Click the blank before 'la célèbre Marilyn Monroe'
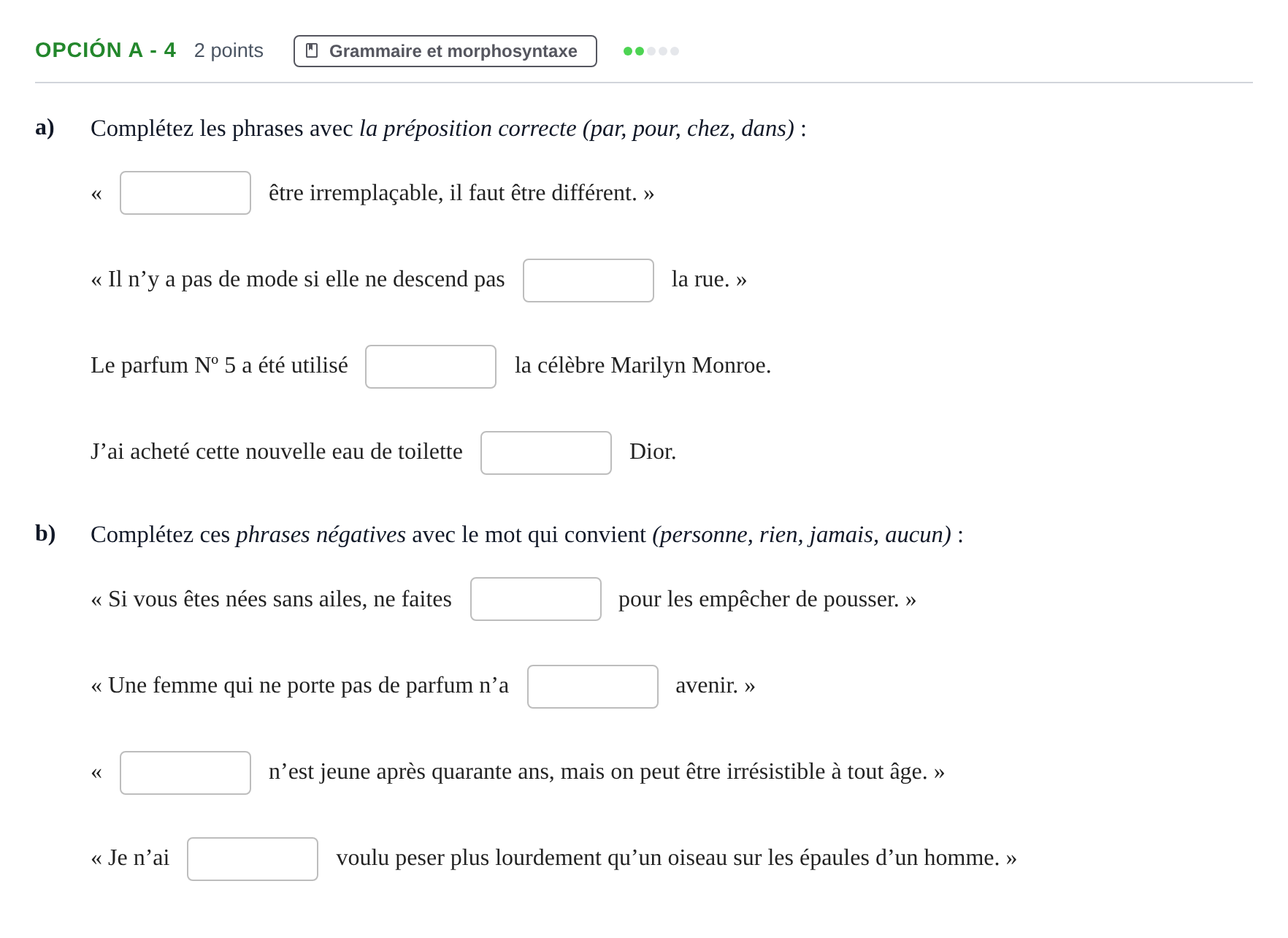Screen dimensions: 1288x938 pos(431,367)
